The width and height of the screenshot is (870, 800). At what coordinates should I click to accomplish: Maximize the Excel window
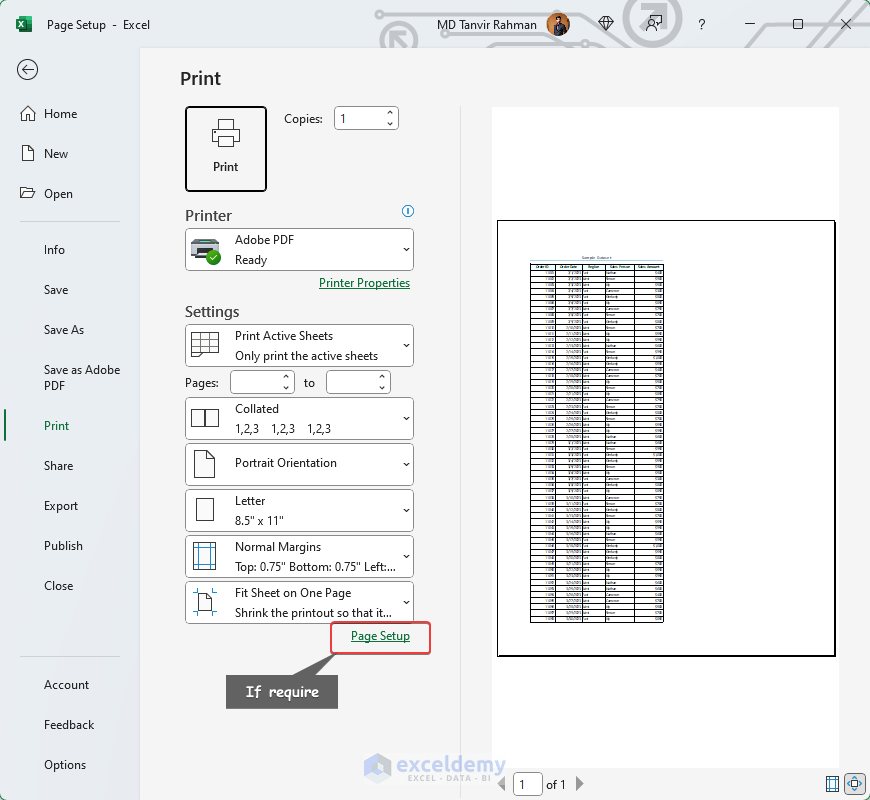click(798, 24)
